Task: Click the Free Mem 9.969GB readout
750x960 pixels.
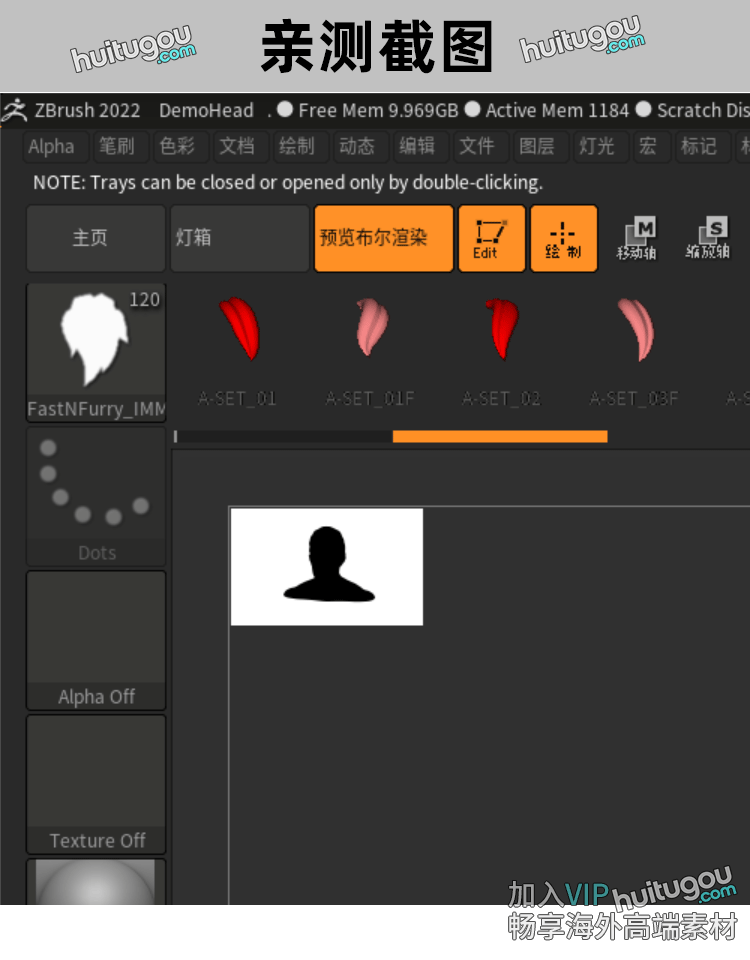Action: click(x=378, y=111)
